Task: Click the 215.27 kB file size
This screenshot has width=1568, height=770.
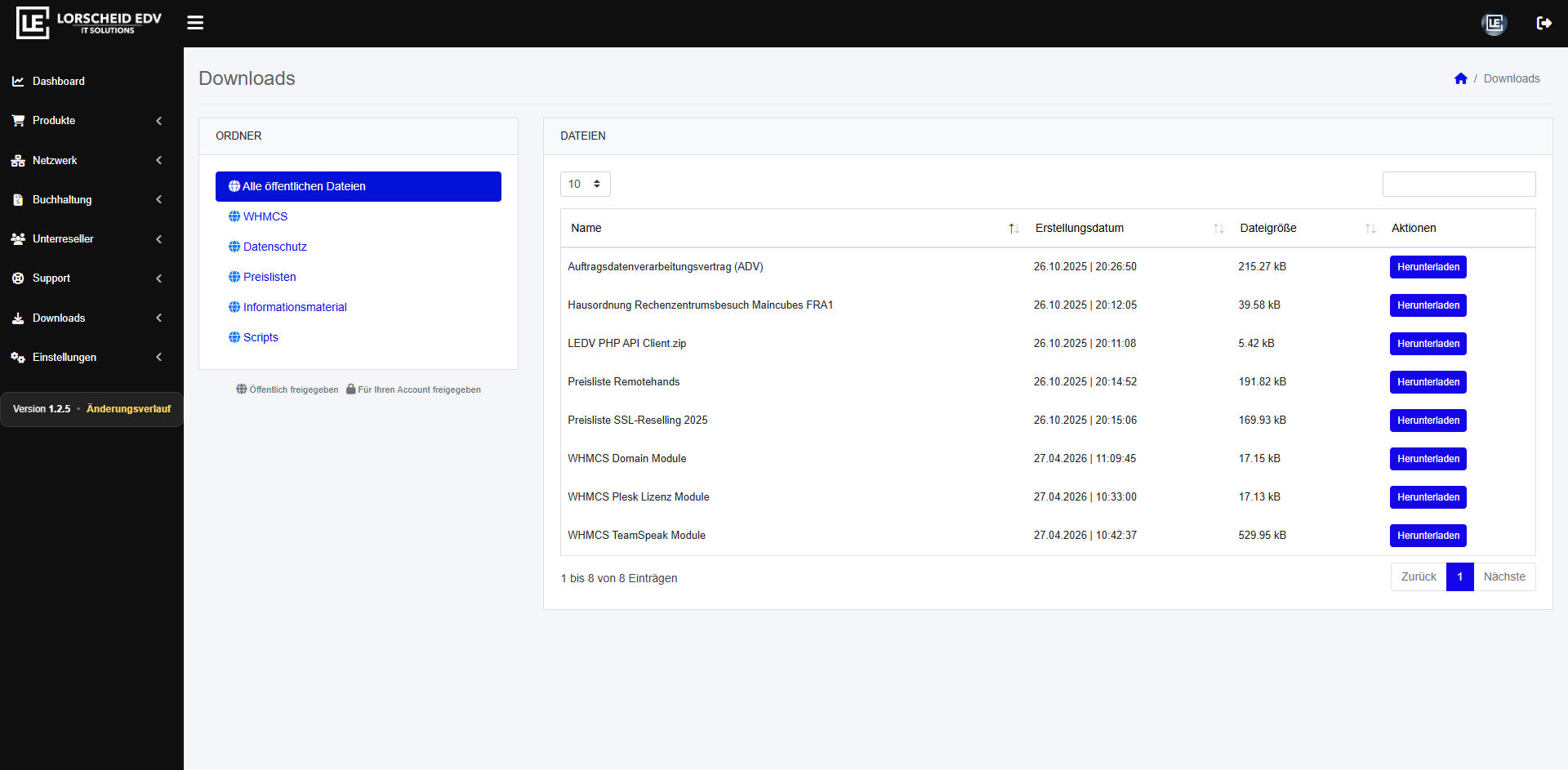Action: pos(1262,267)
